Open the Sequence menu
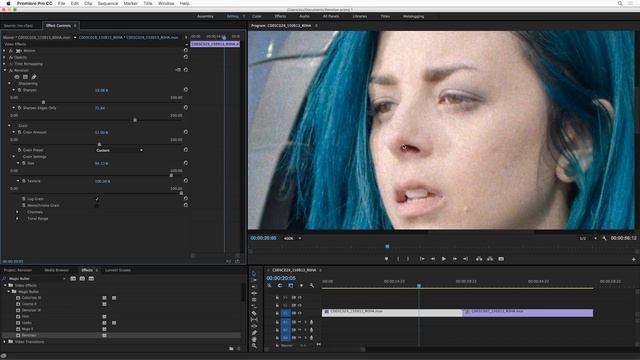Image resolution: width=640 pixels, height=360 pixels. (x=108, y=3)
